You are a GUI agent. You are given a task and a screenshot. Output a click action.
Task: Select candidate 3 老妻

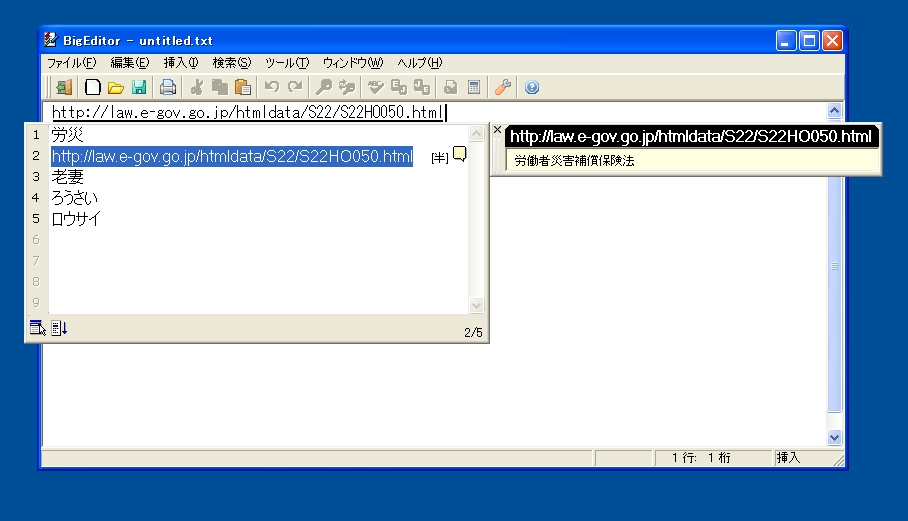click(67, 177)
